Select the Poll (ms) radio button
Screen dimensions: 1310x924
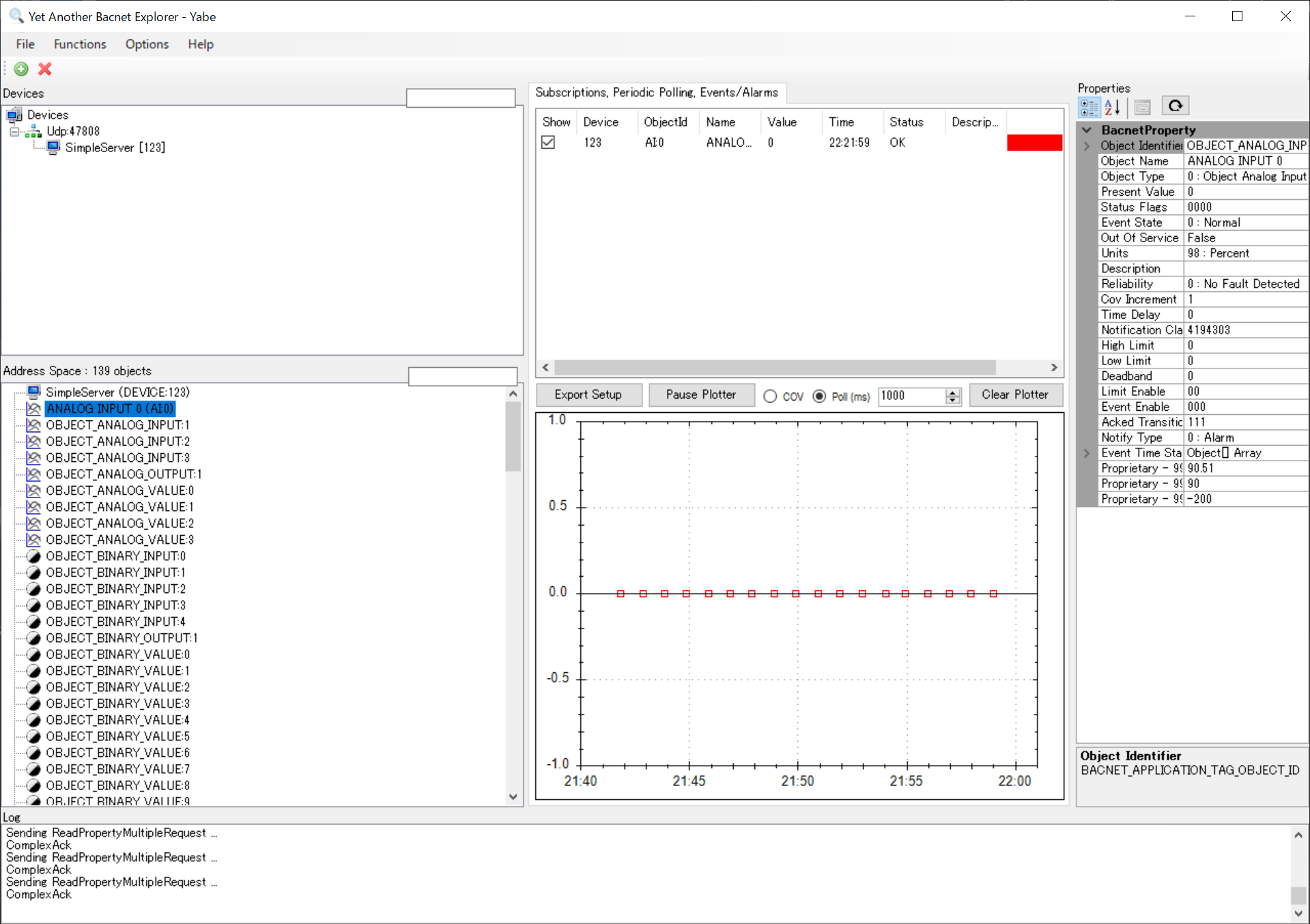tap(818, 396)
